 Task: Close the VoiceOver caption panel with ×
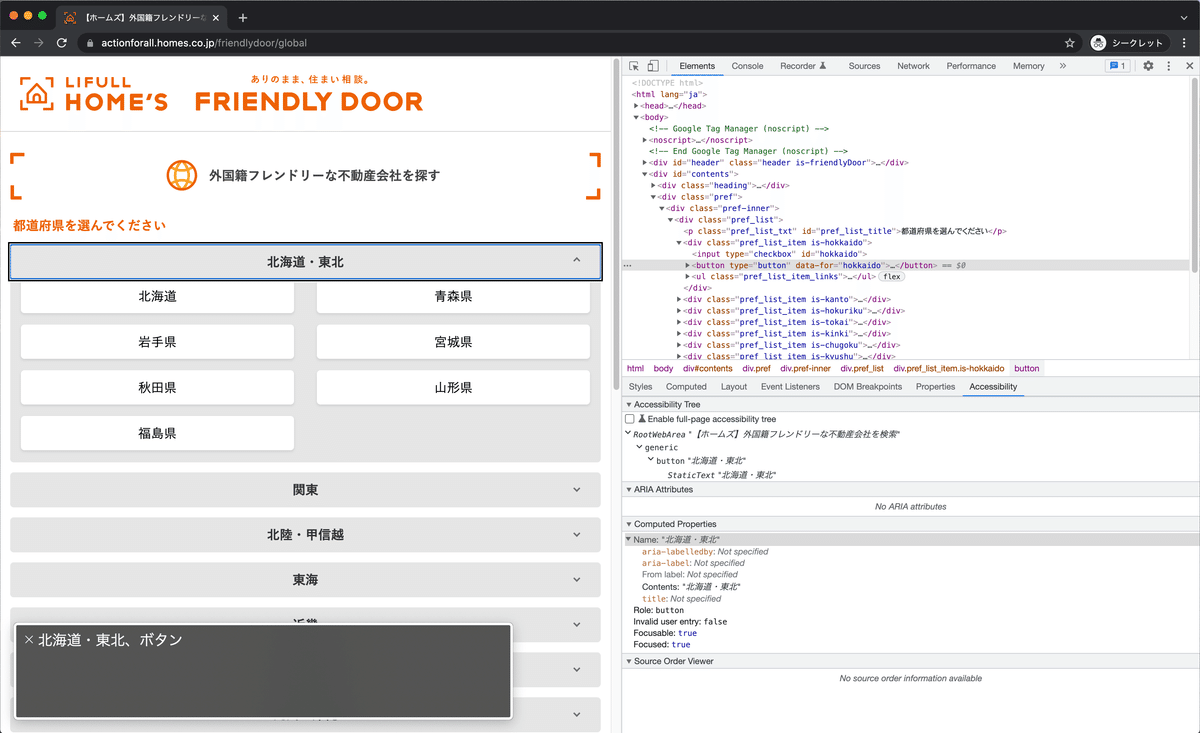pos(28,640)
